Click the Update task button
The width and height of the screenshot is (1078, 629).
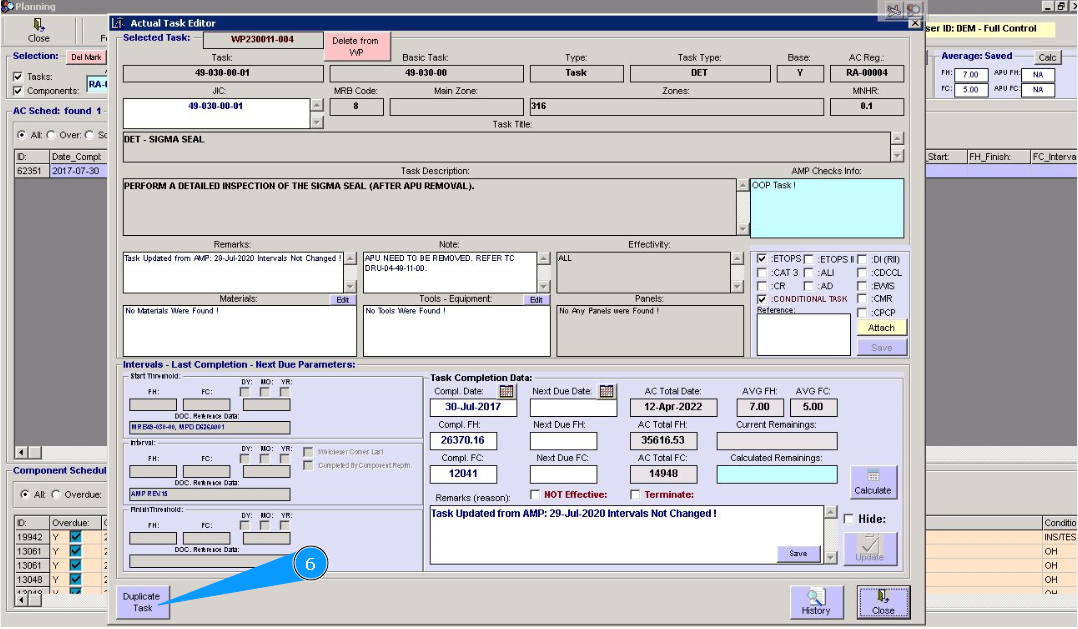870,549
